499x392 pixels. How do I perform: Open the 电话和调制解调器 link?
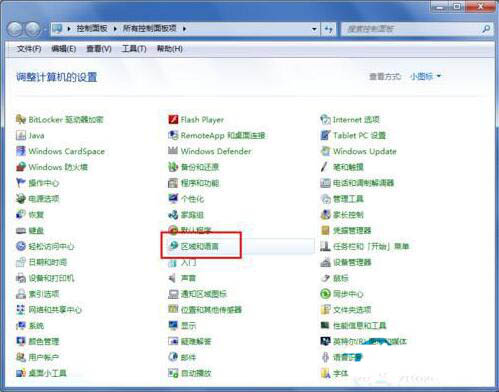[x=364, y=183]
